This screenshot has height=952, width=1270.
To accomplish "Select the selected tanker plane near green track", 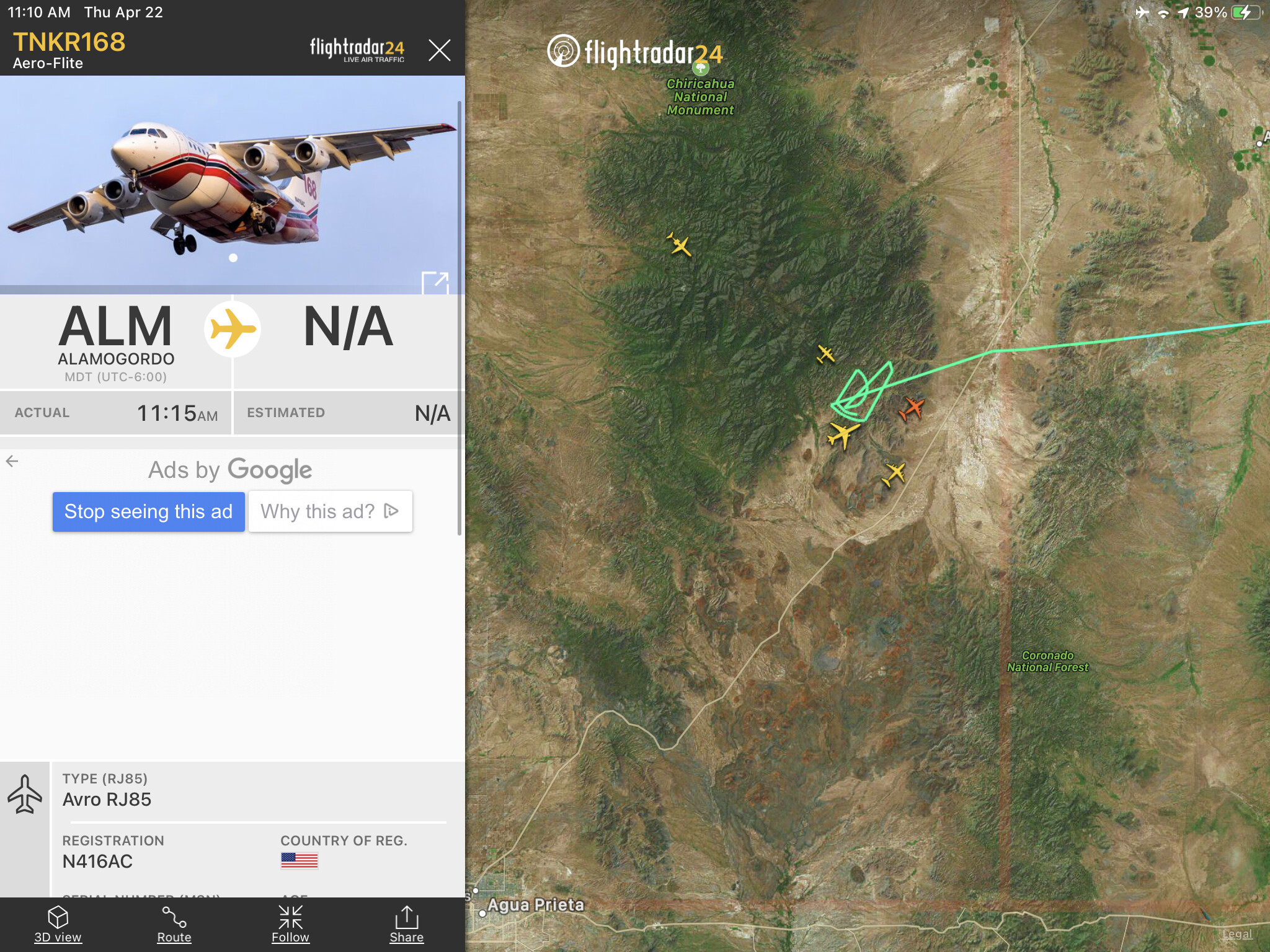I will point(843,433).
